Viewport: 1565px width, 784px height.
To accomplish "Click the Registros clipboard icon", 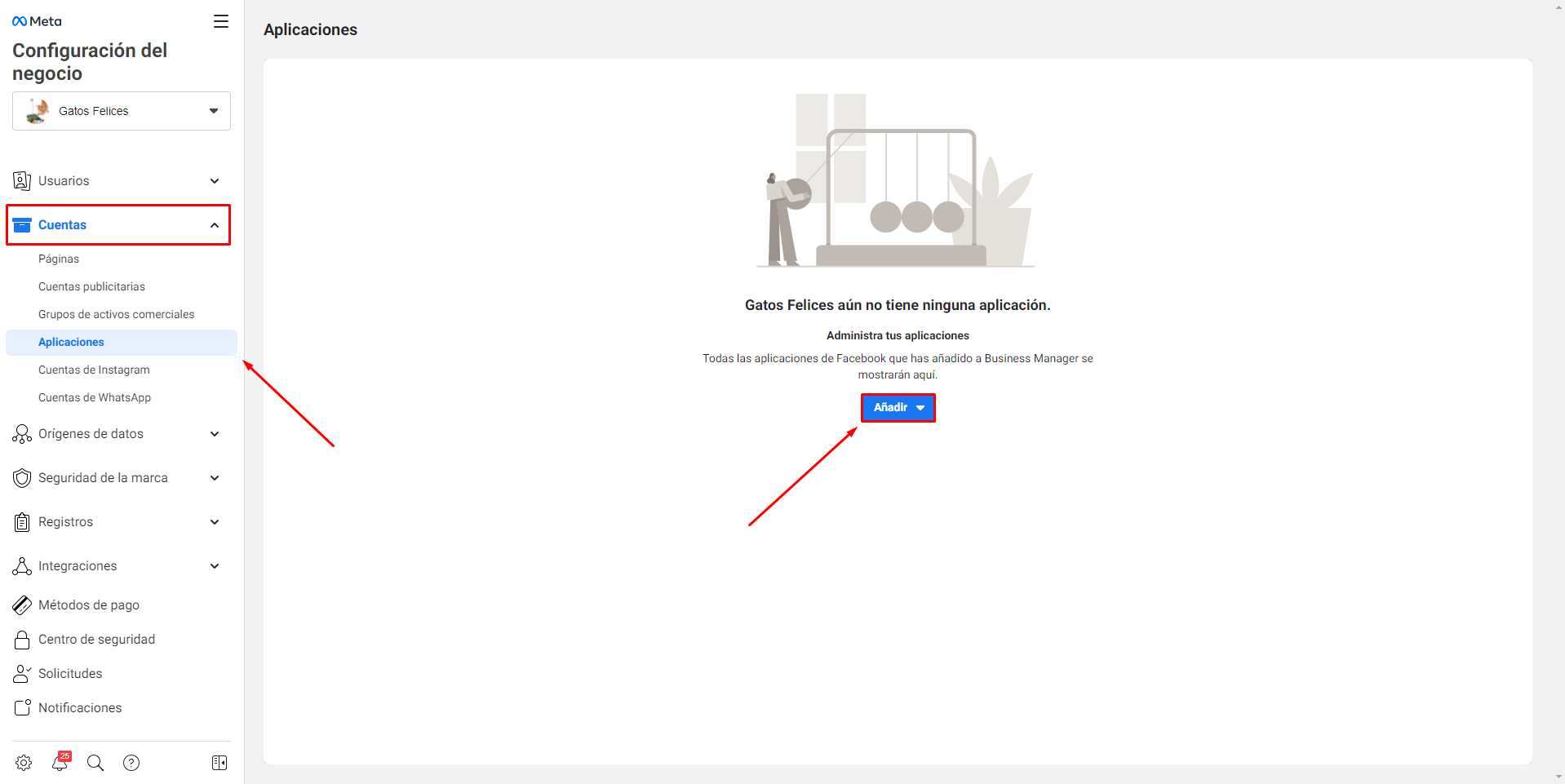I will pyautogui.click(x=22, y=522).
